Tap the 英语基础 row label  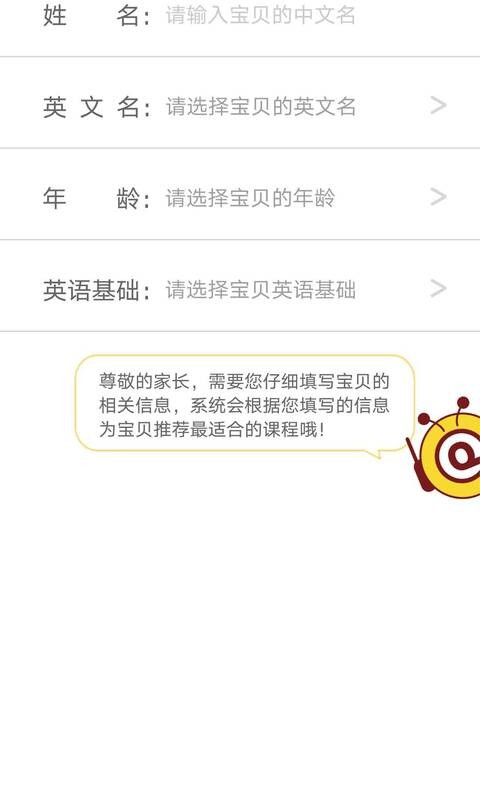click(x=96, y=290)
